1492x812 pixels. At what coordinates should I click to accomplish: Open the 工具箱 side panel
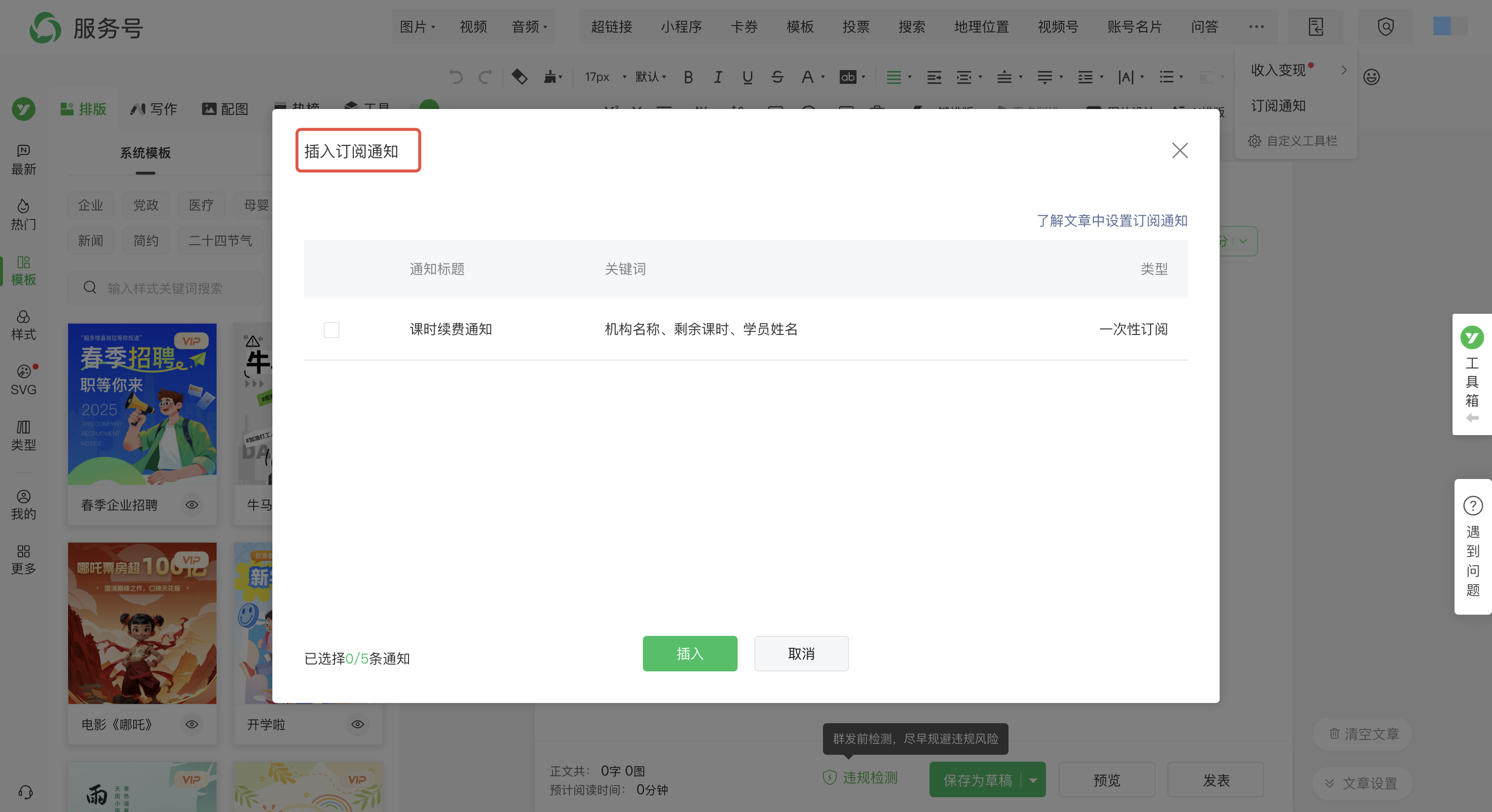point(1472,374)
